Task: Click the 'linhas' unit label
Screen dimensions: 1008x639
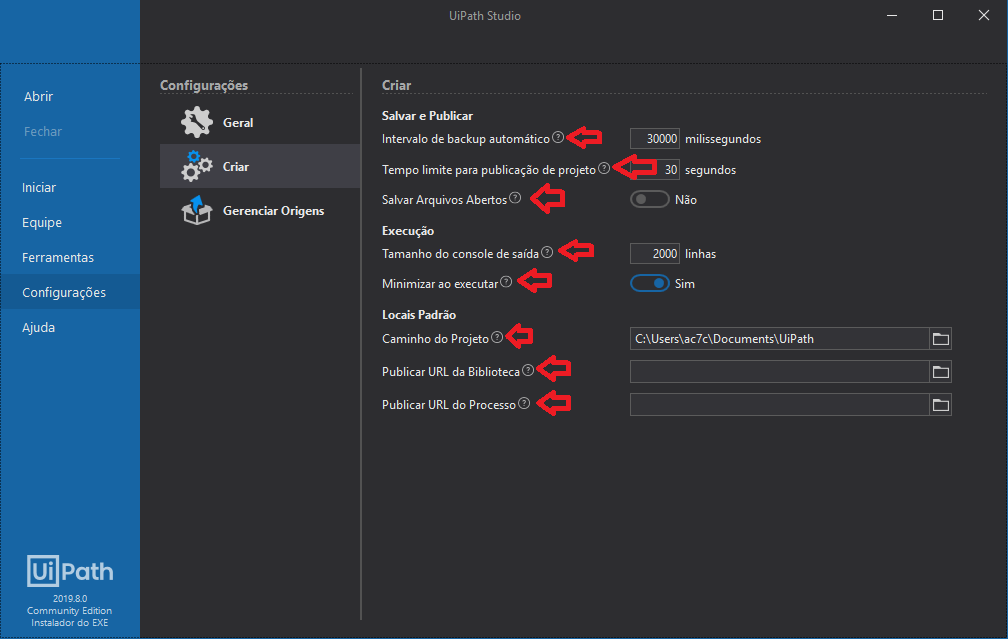Action: (700, 254)
